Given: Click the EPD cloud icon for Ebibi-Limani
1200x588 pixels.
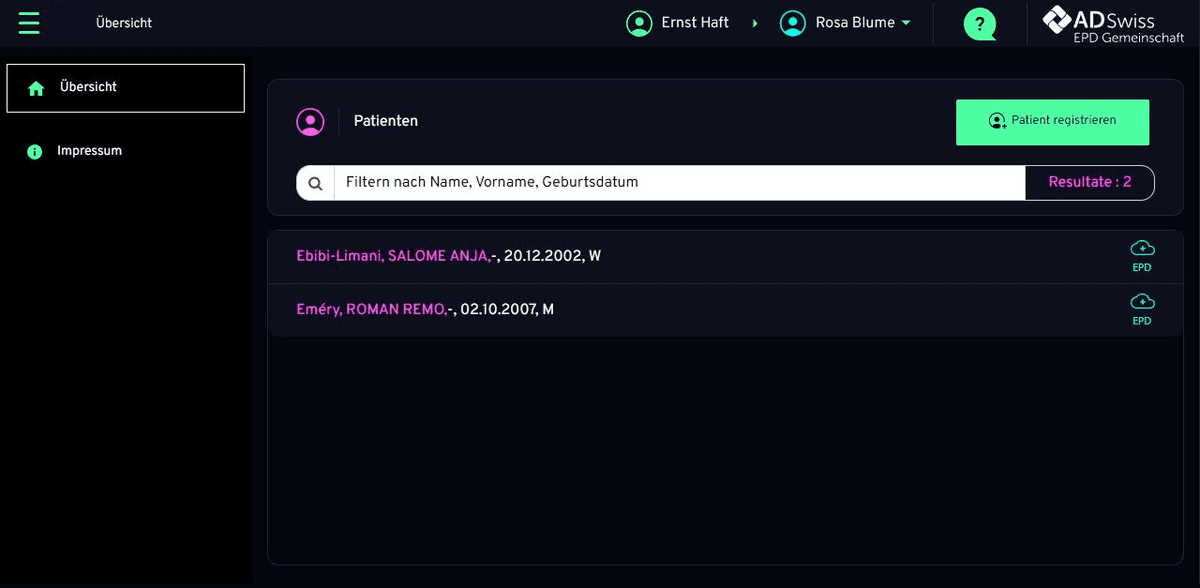Looking at the screenshot, I should (1142, 248).
